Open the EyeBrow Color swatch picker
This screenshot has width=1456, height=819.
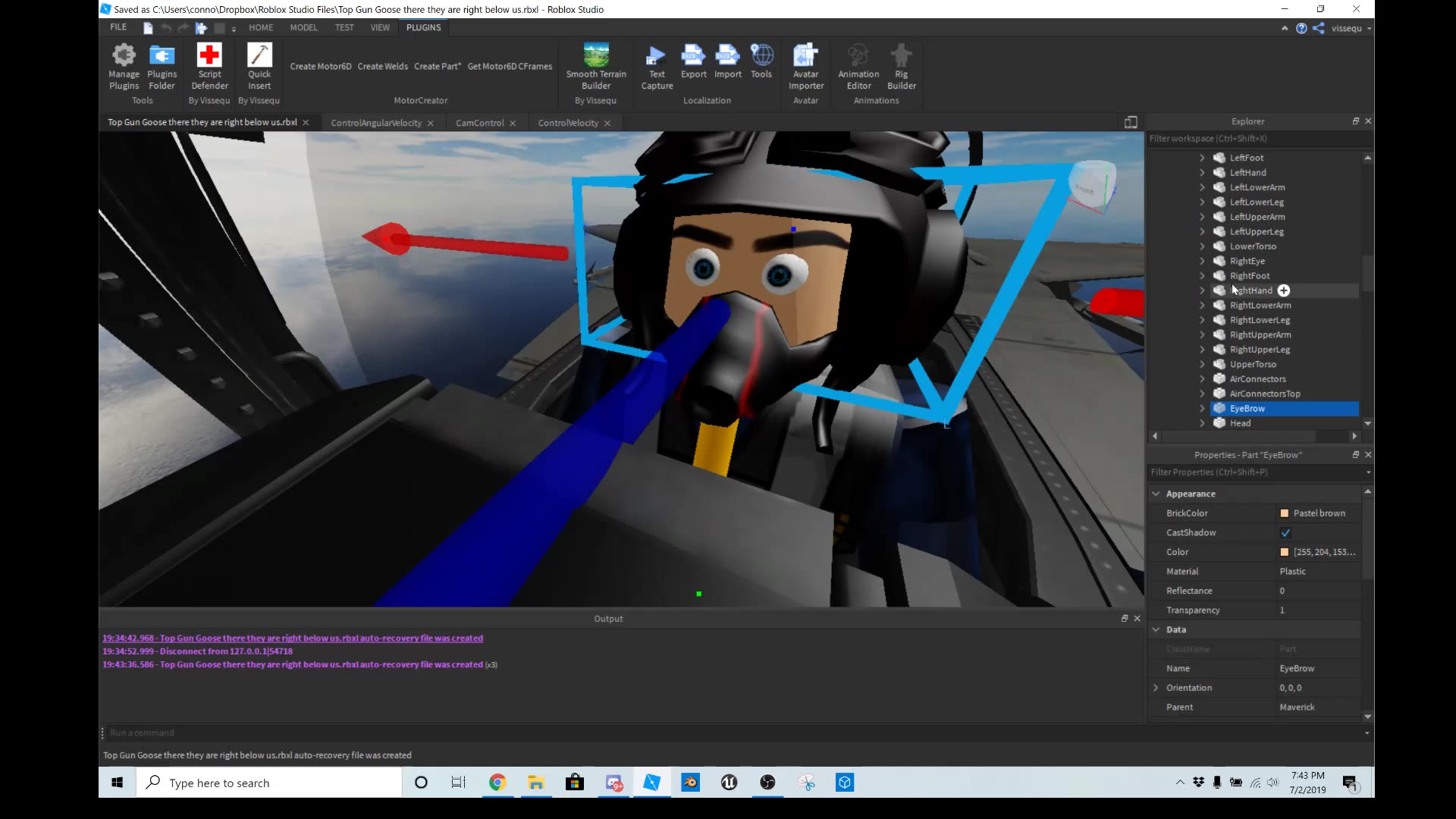(x=1285, y=552)
